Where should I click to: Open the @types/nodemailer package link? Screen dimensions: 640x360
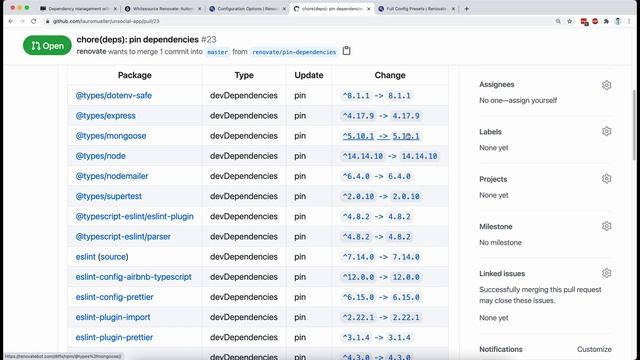112,176
